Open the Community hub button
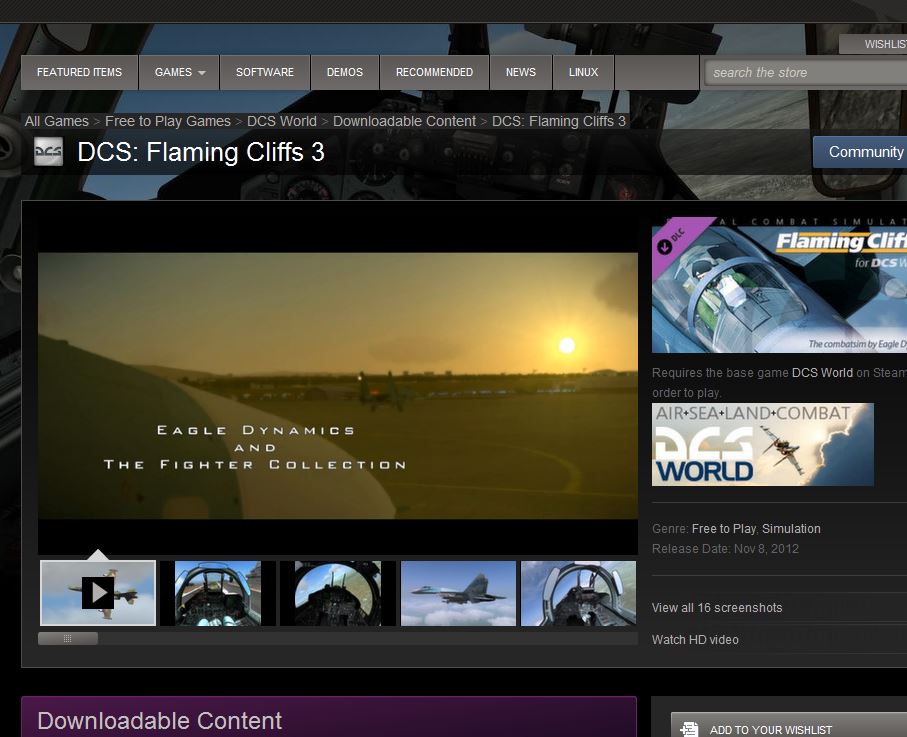The image size is (907, 737). click(x=860, y=152)
